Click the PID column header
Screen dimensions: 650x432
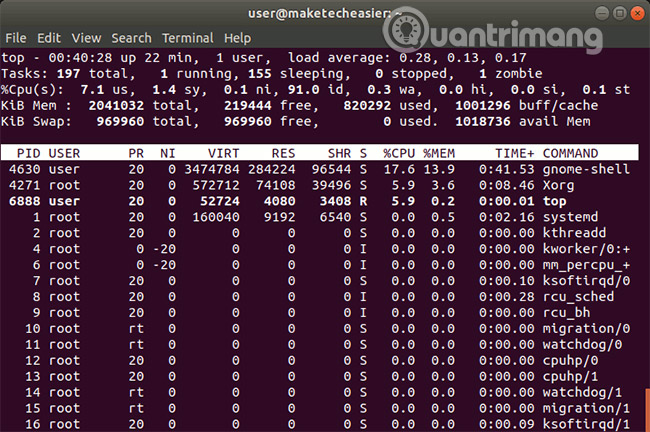tap(29, 153)
